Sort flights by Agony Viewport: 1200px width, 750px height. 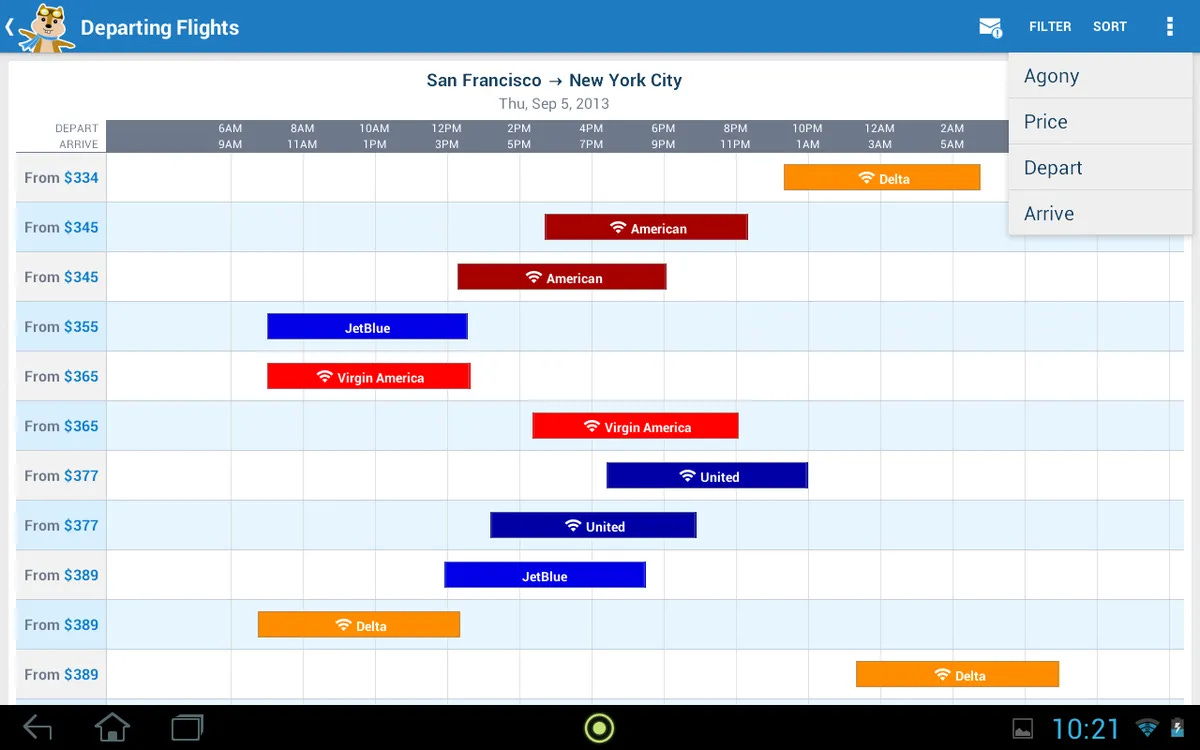(x=1101, y=76)
